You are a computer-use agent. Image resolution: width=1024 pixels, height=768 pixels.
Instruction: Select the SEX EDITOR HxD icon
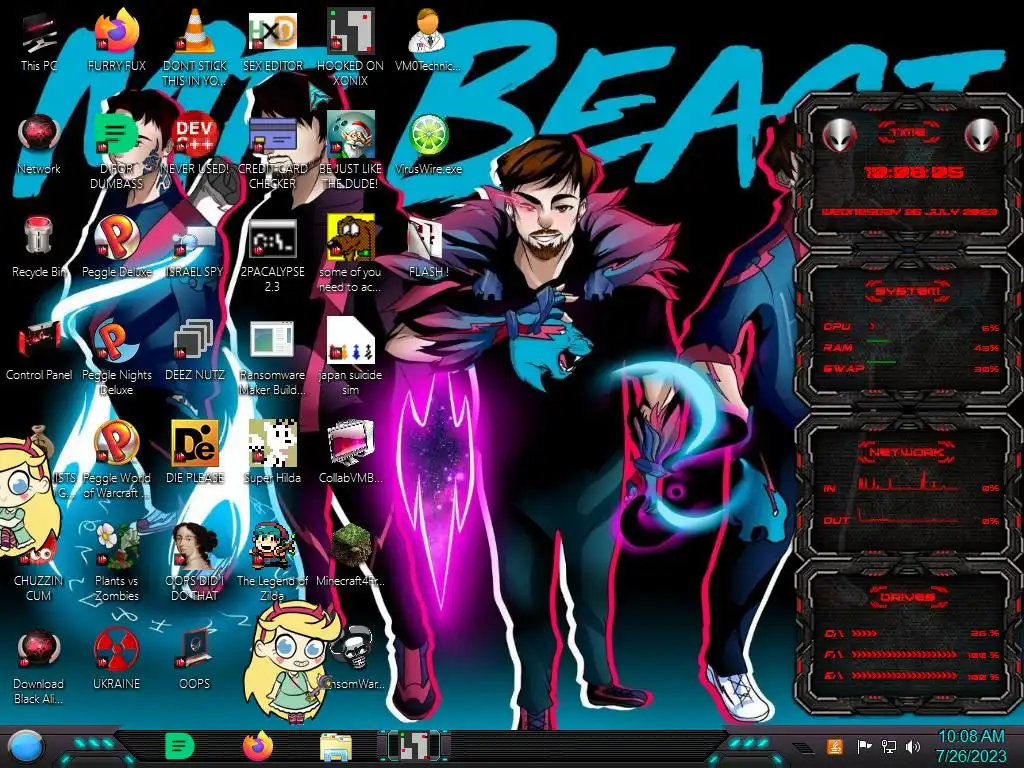tap(273, 42)
